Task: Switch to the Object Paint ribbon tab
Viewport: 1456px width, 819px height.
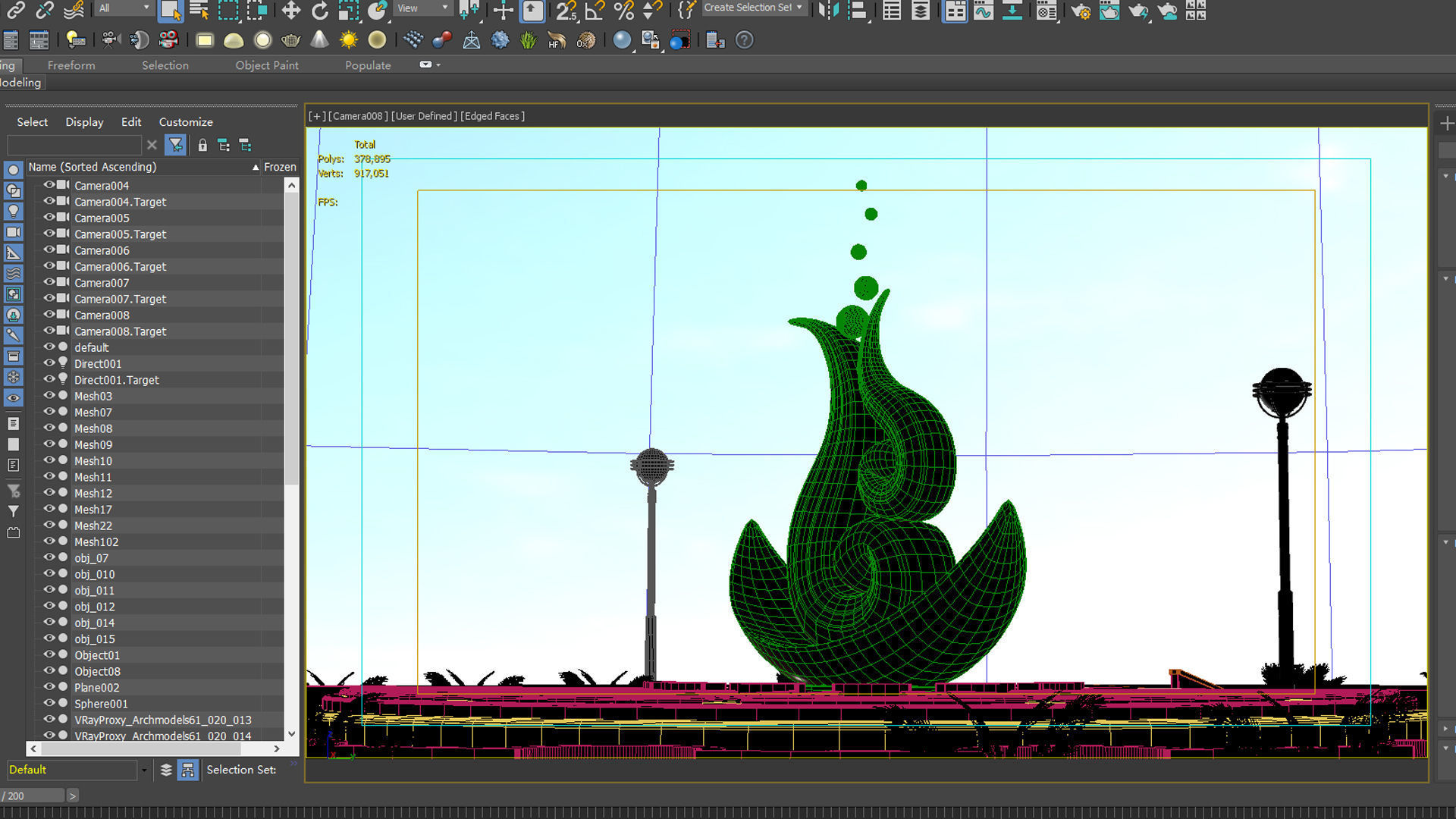Action: (x=267, y=65)
